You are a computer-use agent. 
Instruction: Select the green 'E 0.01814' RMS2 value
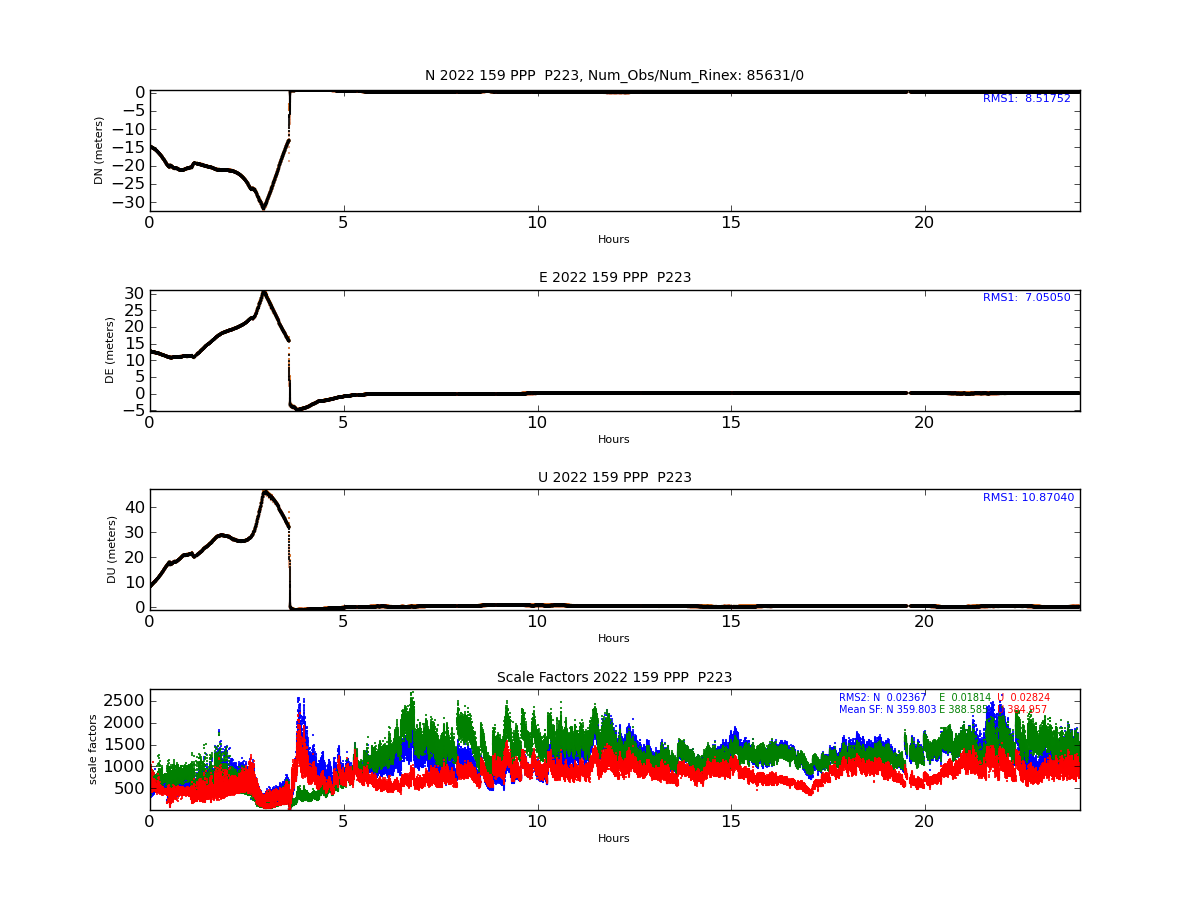point(965,698)
